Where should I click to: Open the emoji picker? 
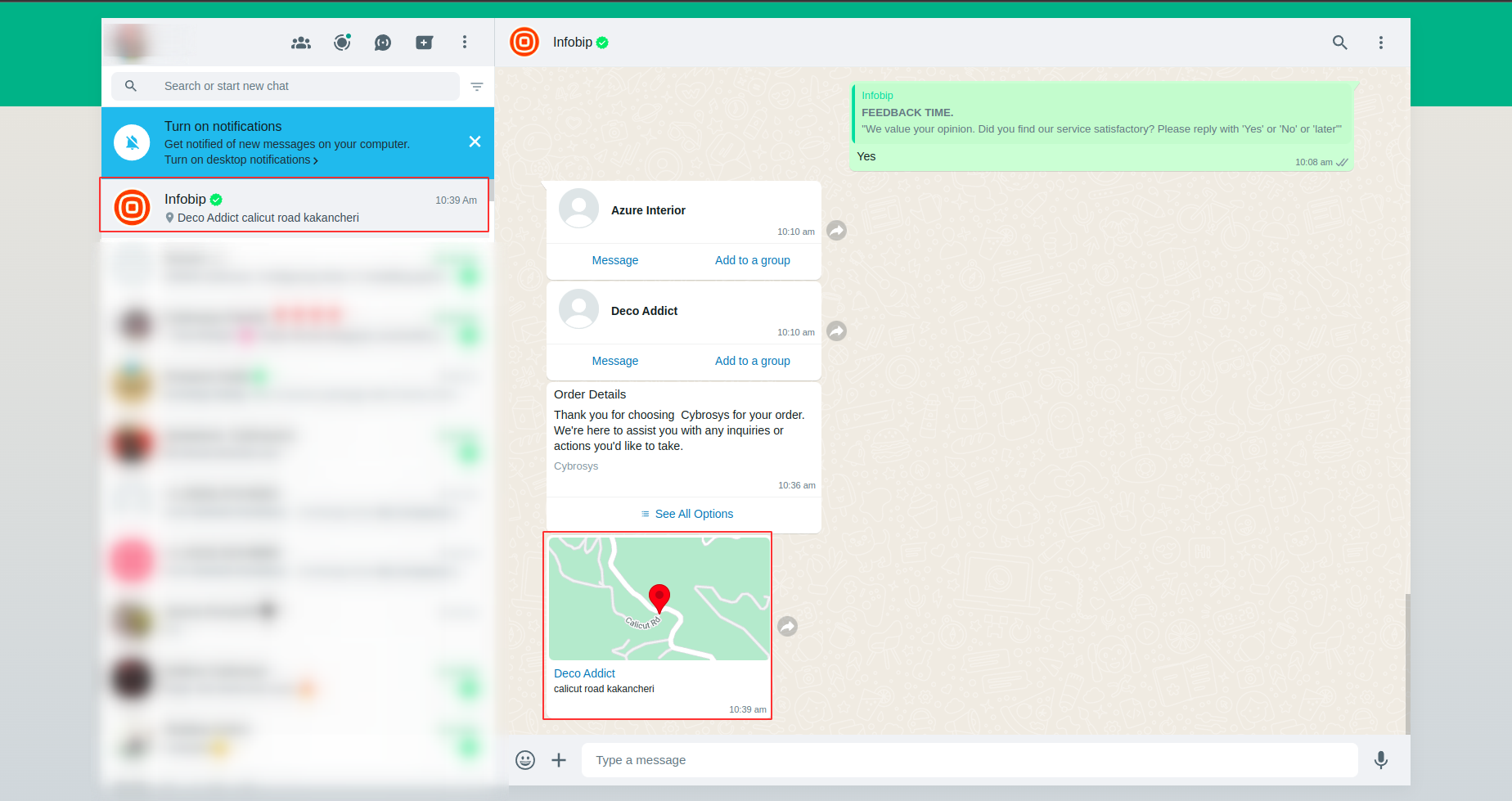(525, 760)
